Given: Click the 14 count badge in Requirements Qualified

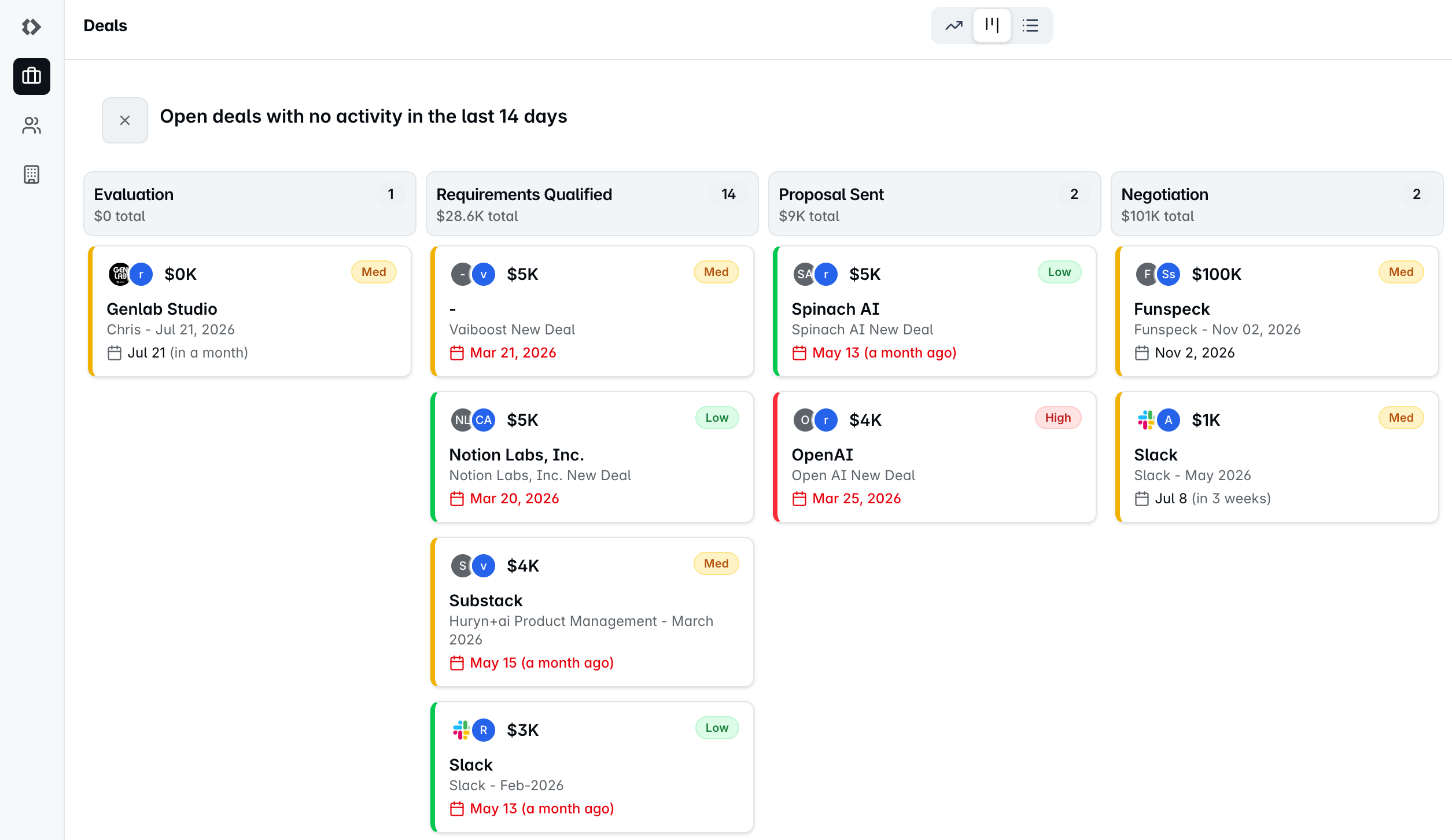Looking at the screenshot, I should pyautogui.click(x=728, y=194).
